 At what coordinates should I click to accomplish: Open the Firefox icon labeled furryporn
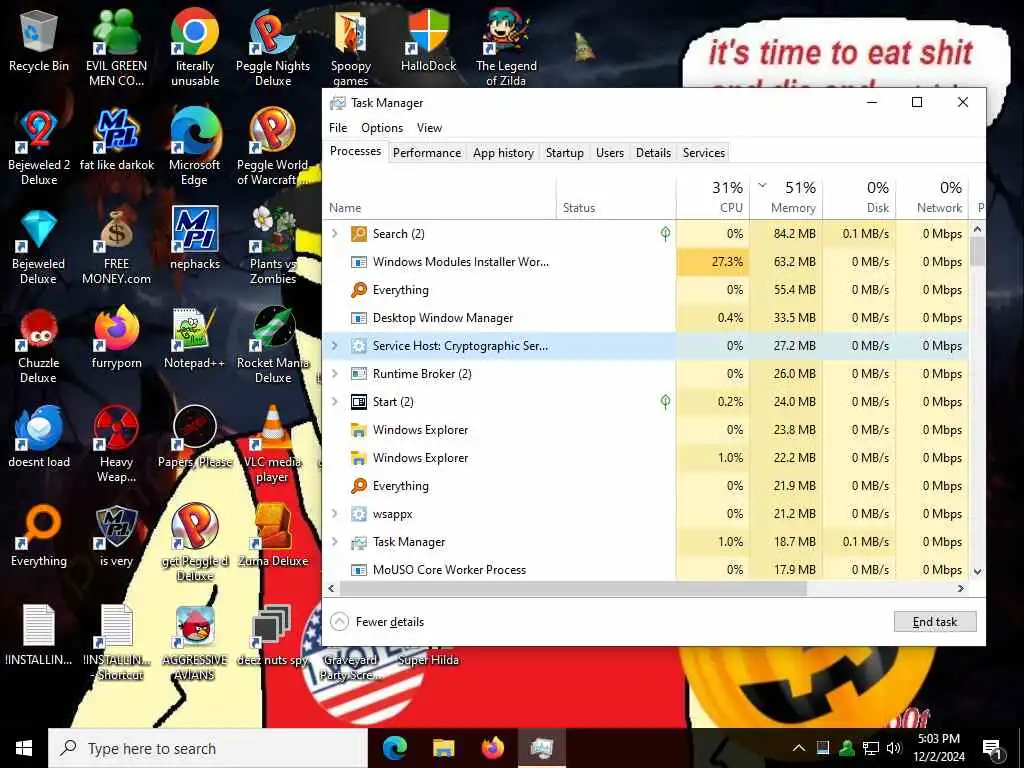pyautogui.click(x=116, y=338)
